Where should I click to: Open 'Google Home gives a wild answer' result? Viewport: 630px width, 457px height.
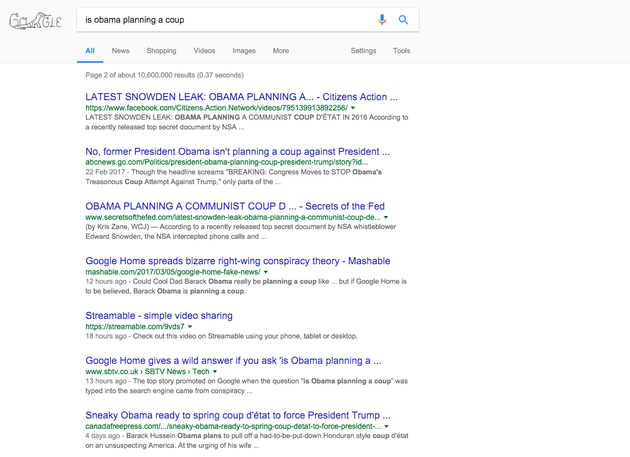coord(233,361)
